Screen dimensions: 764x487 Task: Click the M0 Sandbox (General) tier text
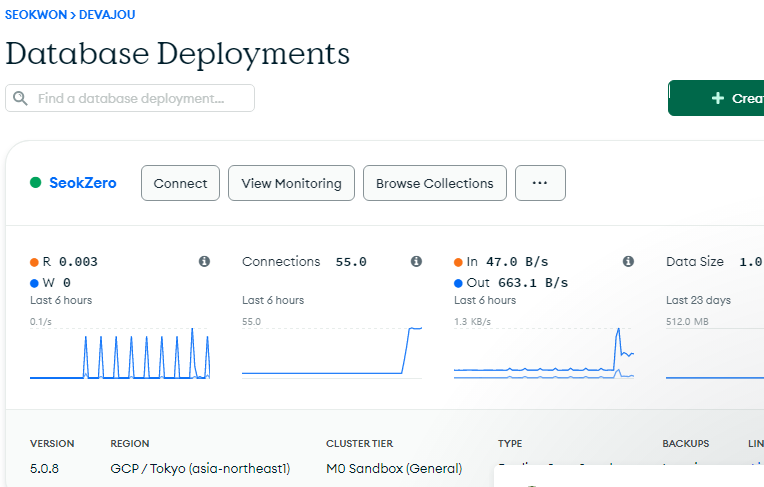[394, 468]
